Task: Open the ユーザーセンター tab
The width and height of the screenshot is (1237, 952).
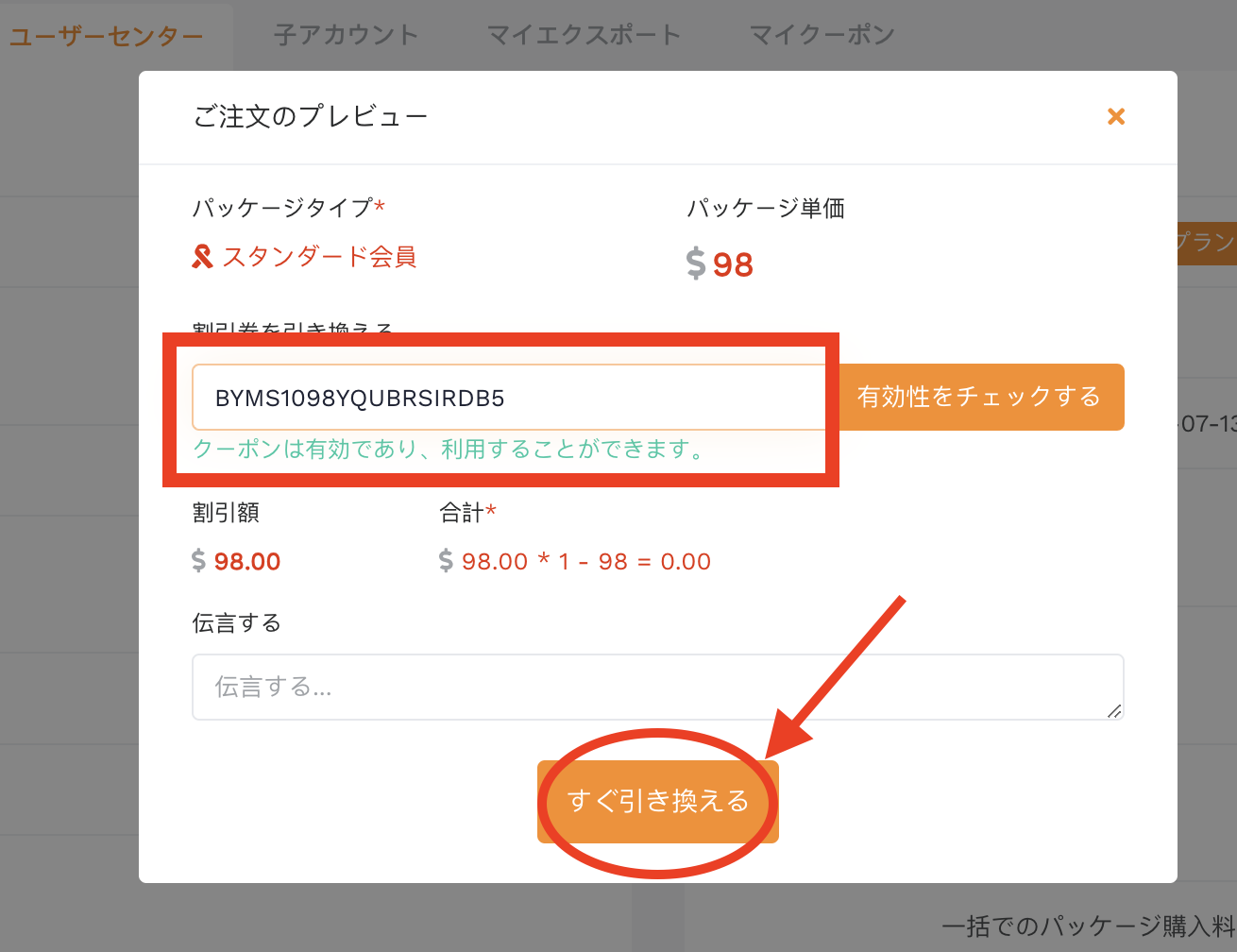Action: (x=107, y=37)
